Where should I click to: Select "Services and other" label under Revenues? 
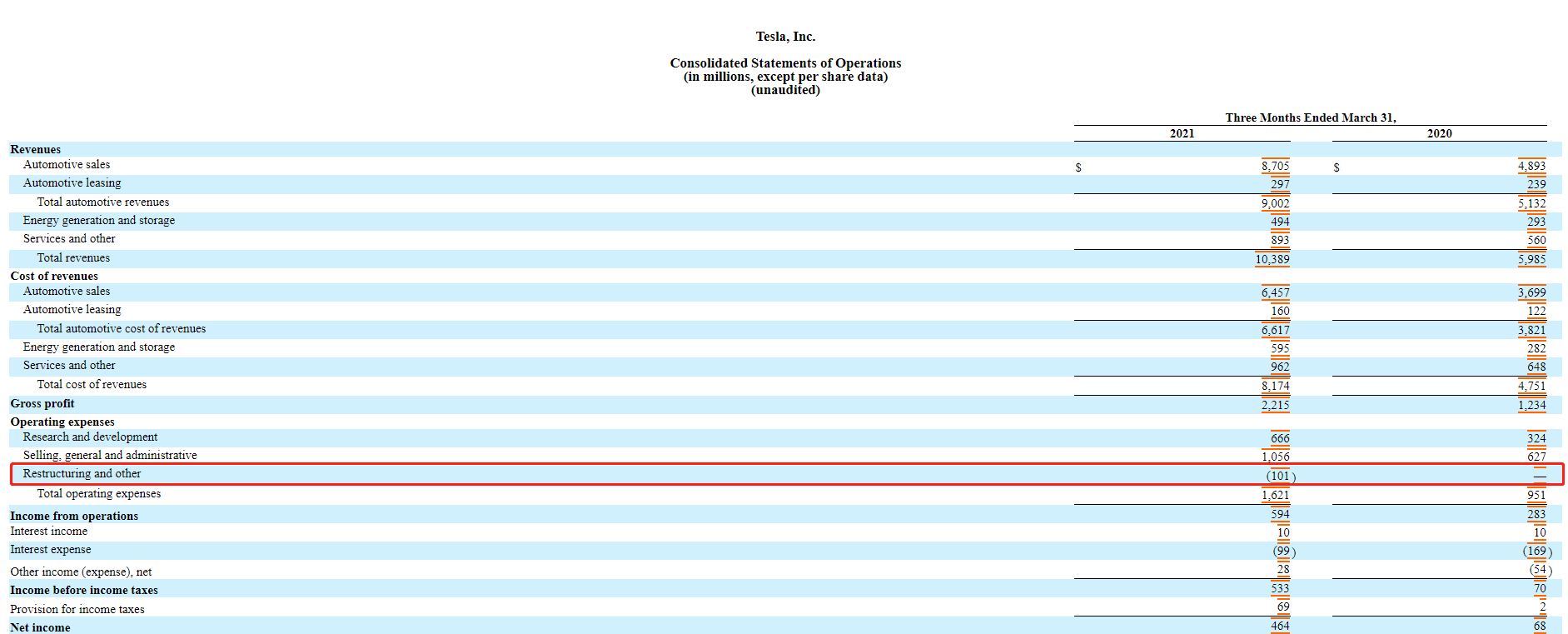coord(69,238)
